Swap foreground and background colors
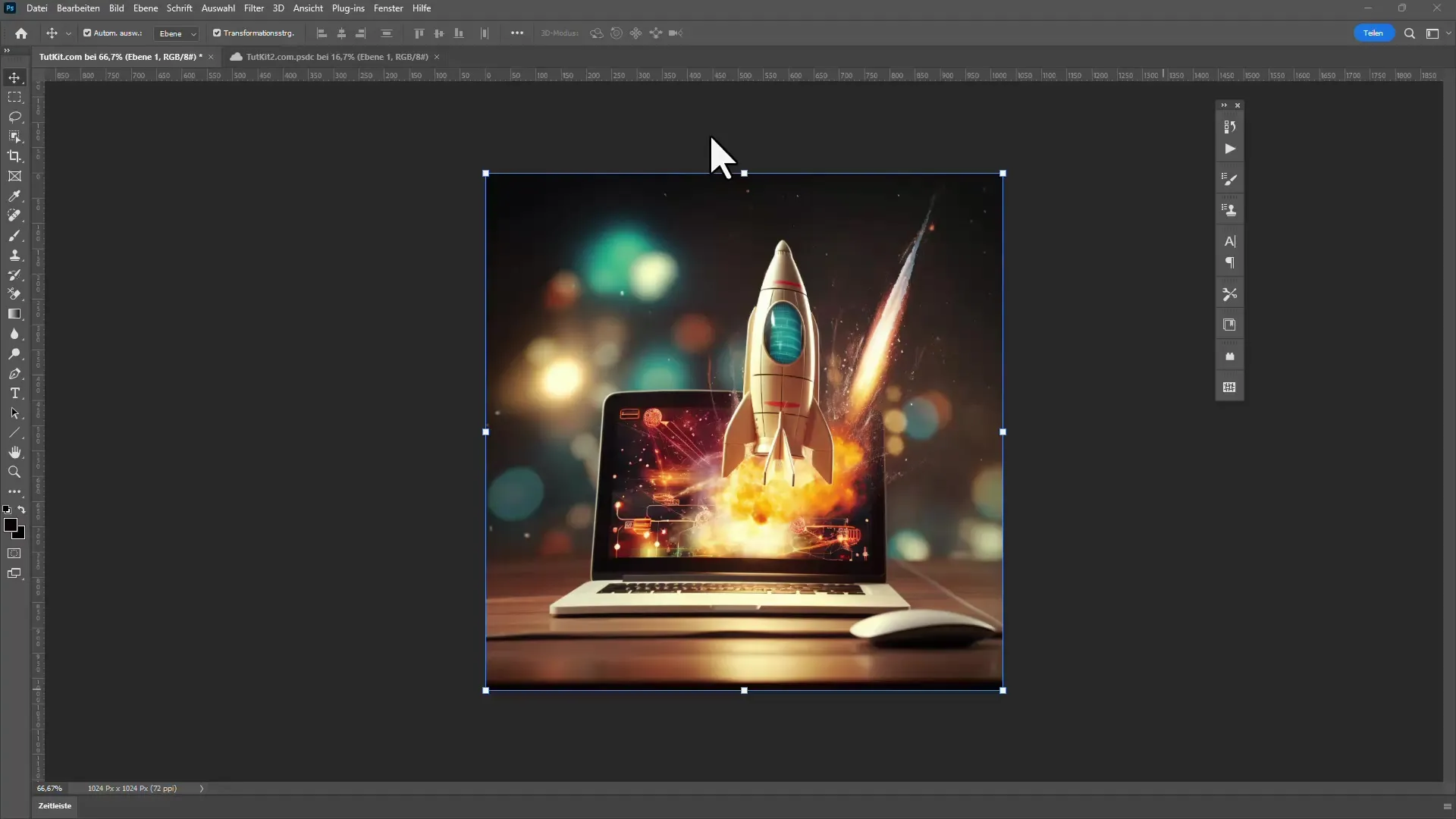Viewport: 1456px width, 819px height. pyautogui.click(x=22, y=510)
